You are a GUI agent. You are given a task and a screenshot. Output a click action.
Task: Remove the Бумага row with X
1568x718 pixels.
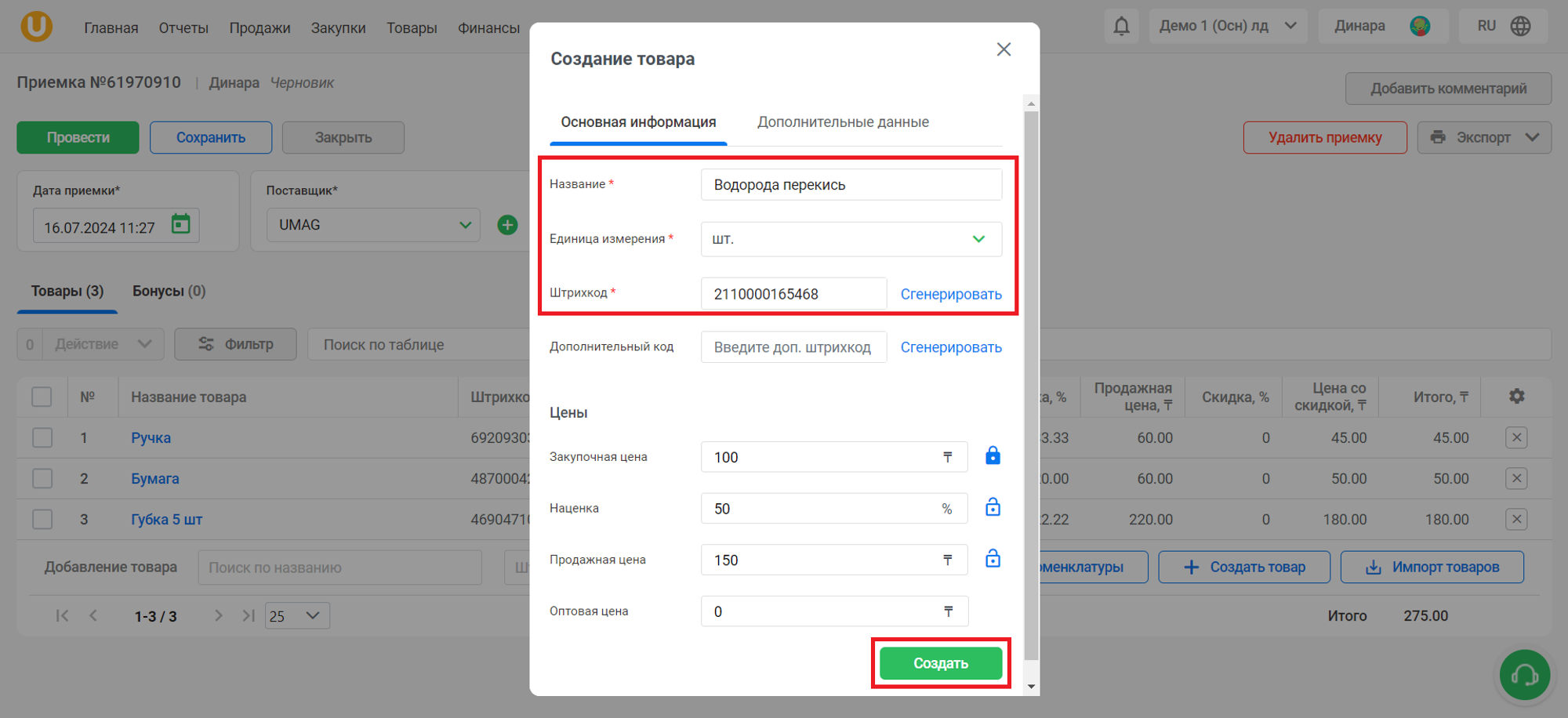pyautogui.click(x=1516, y=478)
